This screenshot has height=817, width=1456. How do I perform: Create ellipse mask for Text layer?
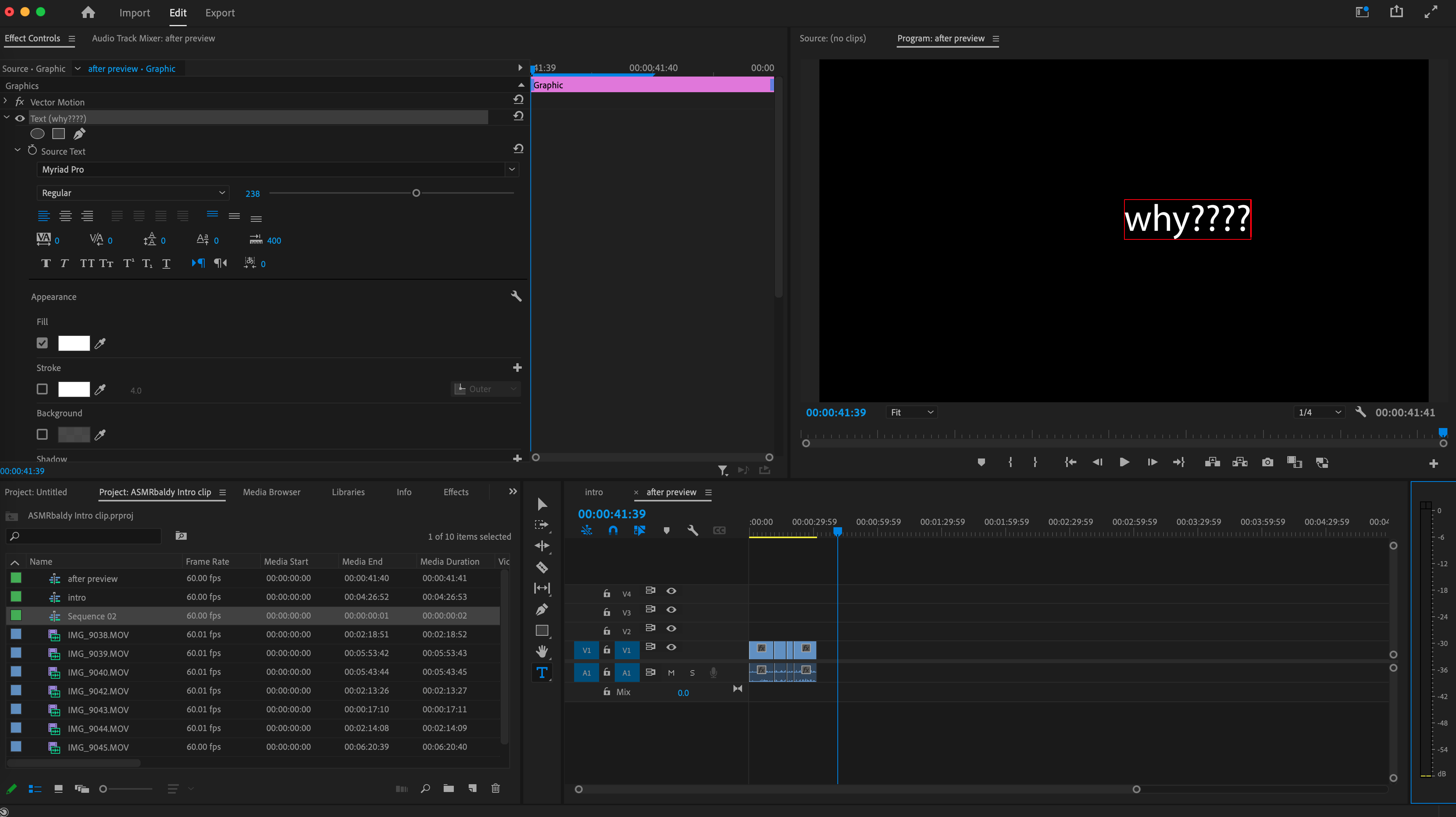[37, 134]
